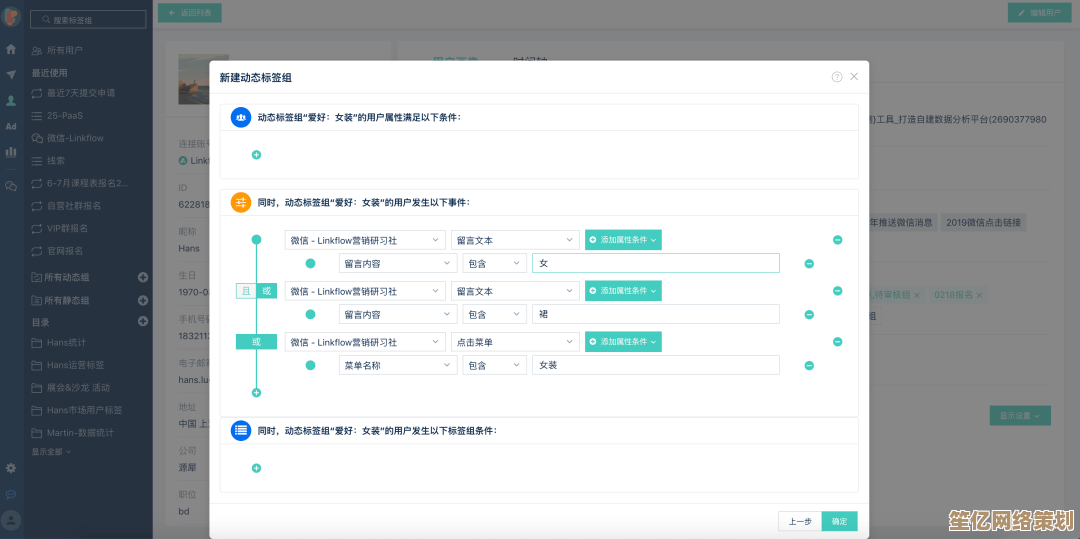Click plus icon under the tag group conditions section
Screen dimensions: 1080x539
coord(256,468)
